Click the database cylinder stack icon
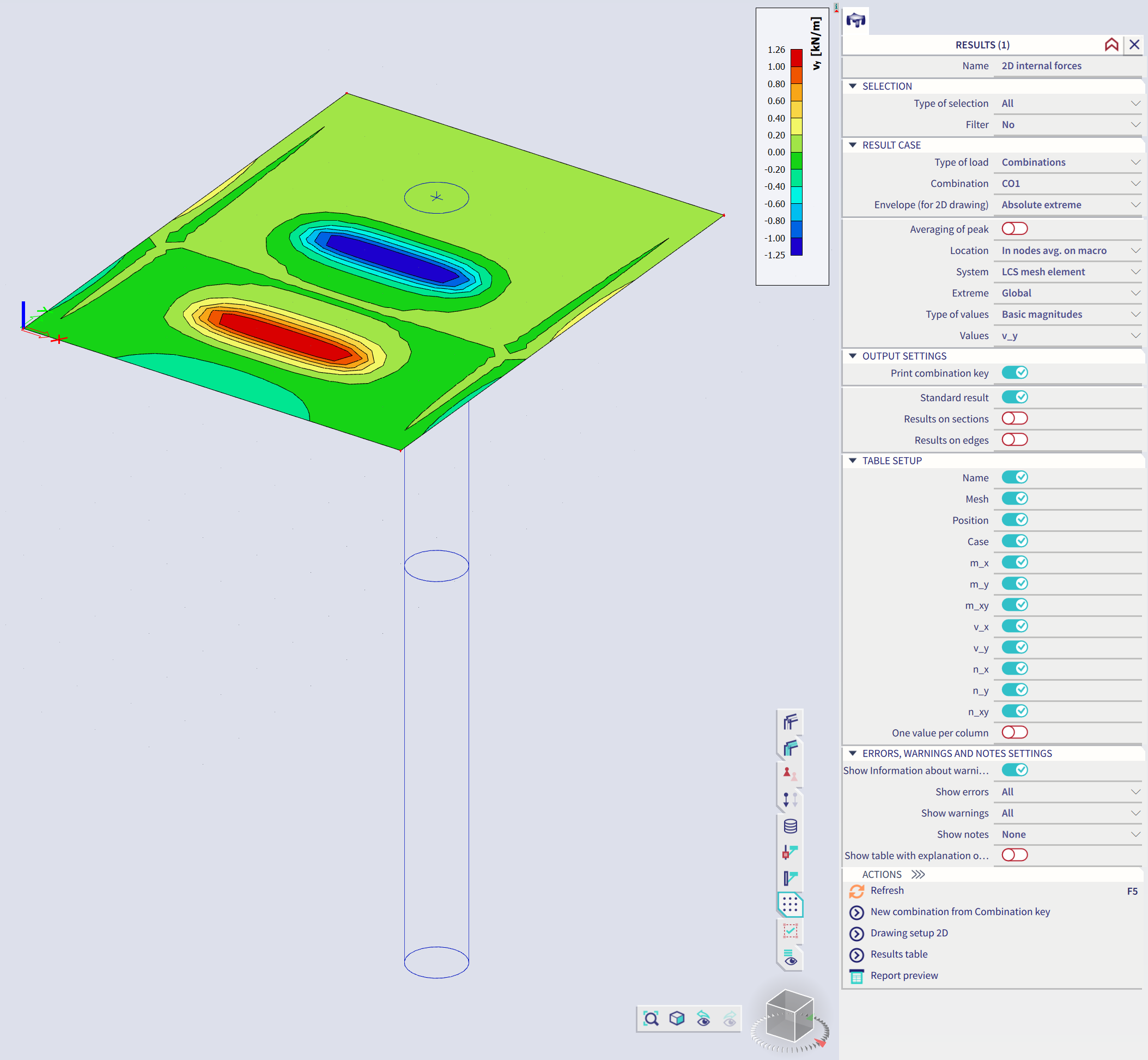 (x=790, y=826)
